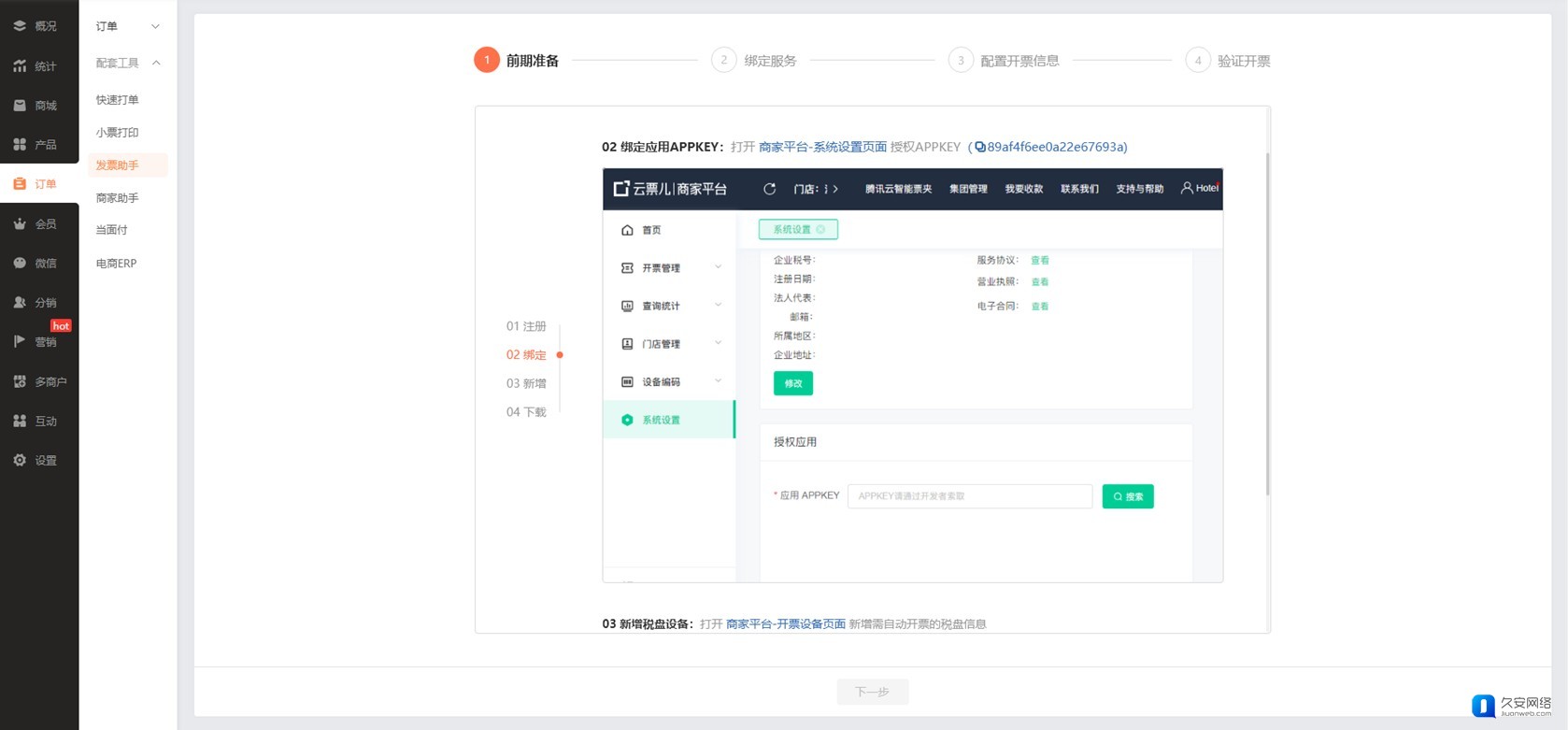Click the 概况 overview icon in sidebar

coord(20,26)
